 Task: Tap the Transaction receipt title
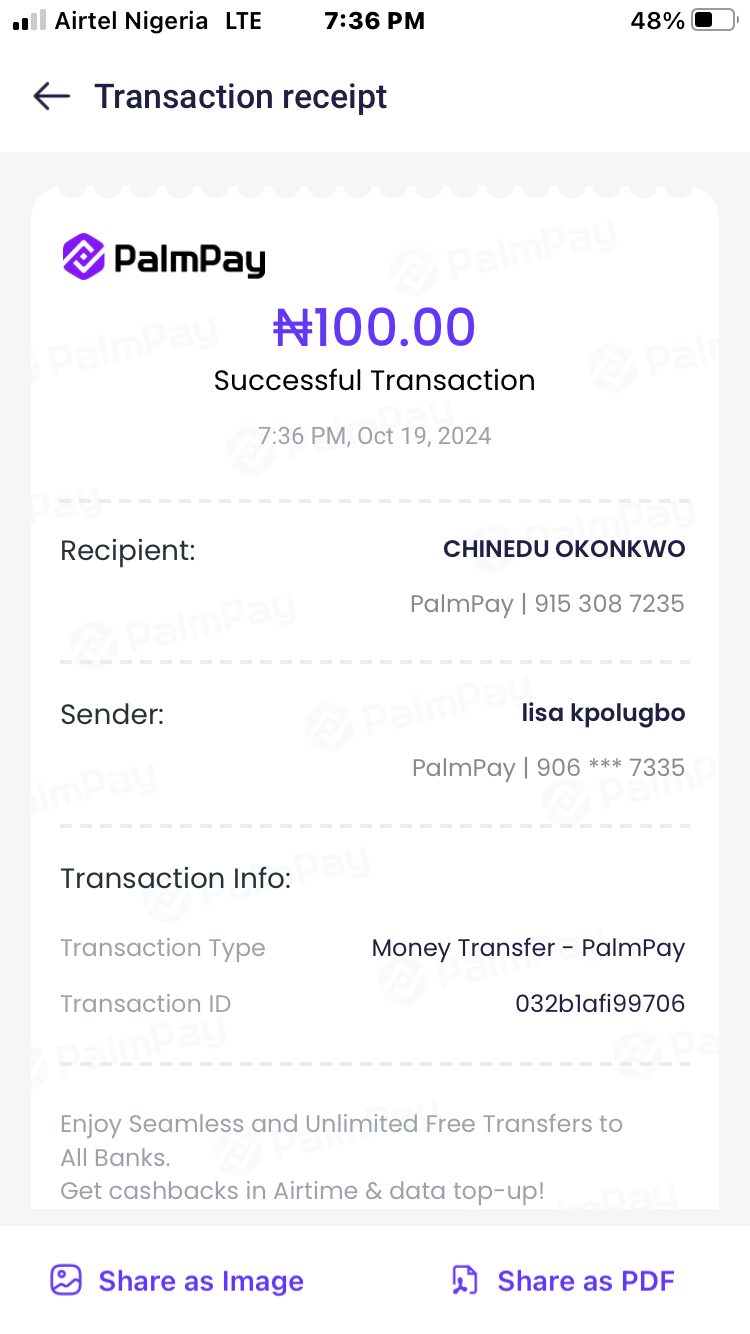coord(240,97)
